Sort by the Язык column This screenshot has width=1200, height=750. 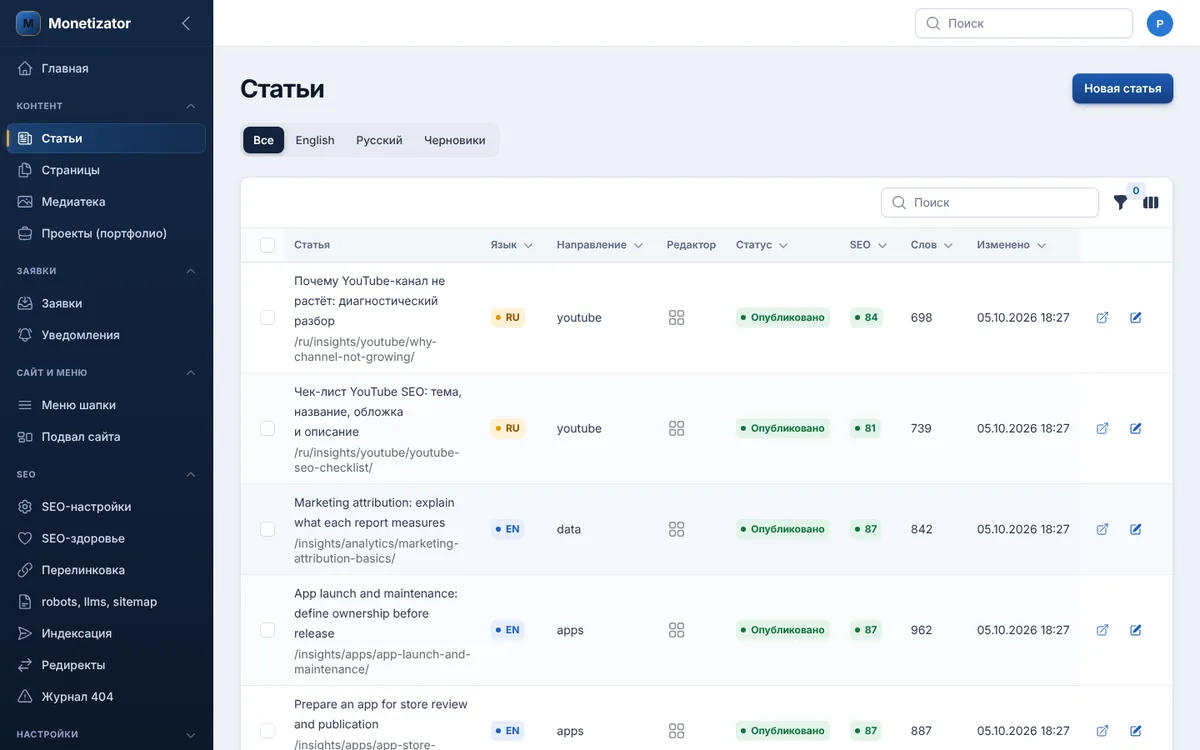pos(511,245)
